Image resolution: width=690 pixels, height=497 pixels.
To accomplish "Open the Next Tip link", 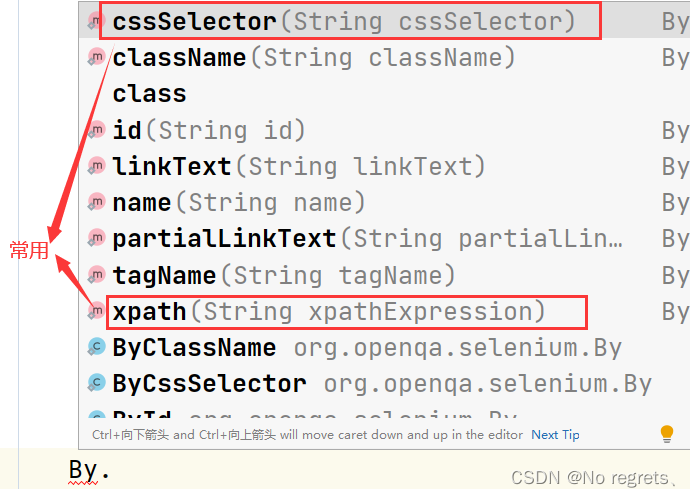I will pos(555,435).
